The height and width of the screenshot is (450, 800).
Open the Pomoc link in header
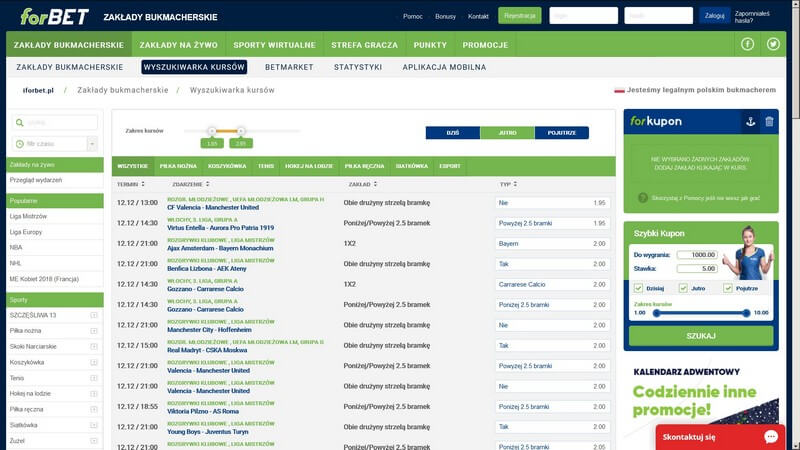413,16
